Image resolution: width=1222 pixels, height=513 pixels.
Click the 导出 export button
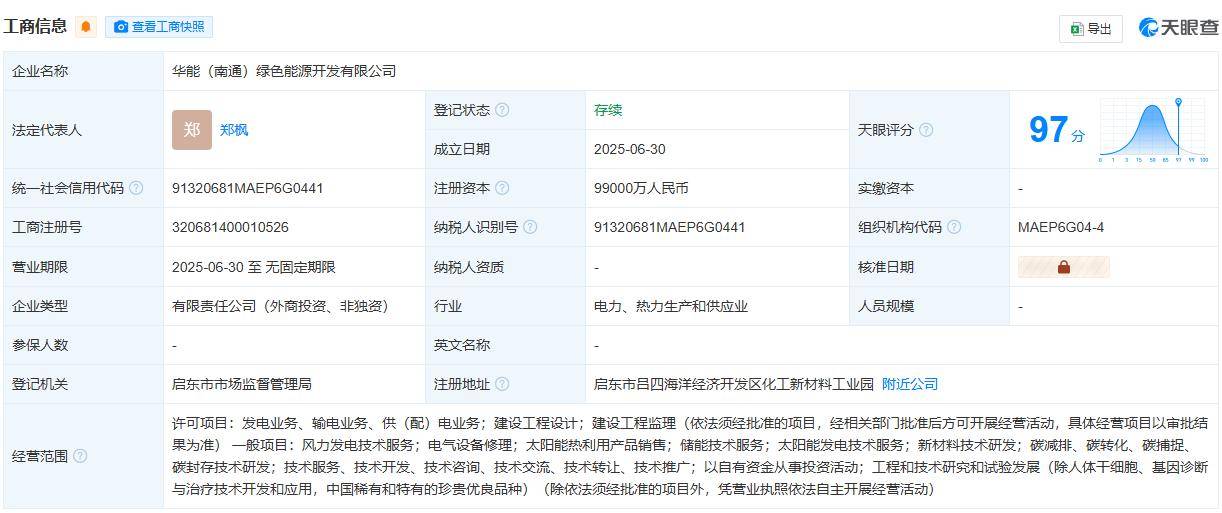point(1091,29)
